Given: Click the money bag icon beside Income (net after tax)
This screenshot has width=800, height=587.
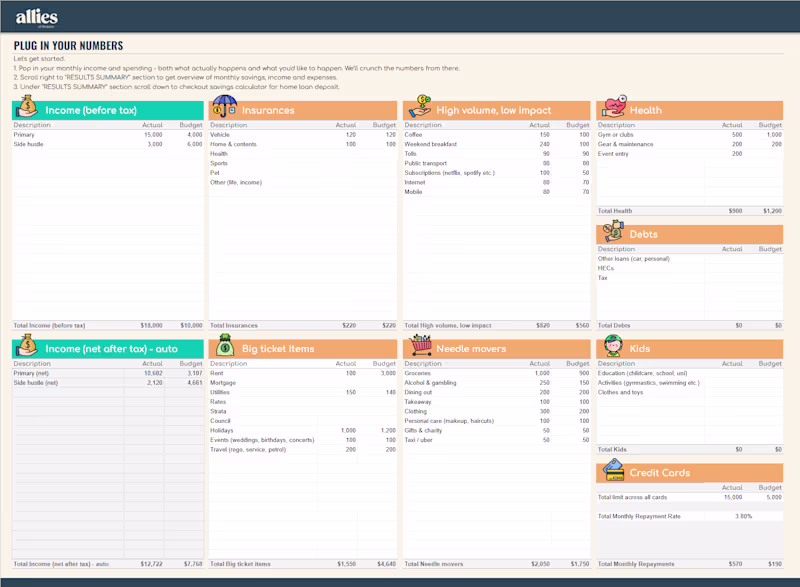Looking at the screenshot, I should [27, 345].
